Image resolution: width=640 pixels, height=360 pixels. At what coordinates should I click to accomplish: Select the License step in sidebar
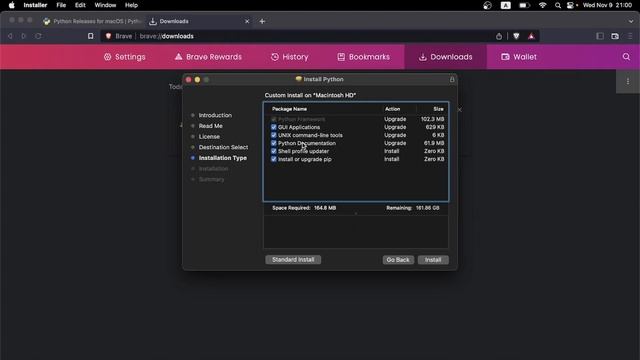click(209, 137)
